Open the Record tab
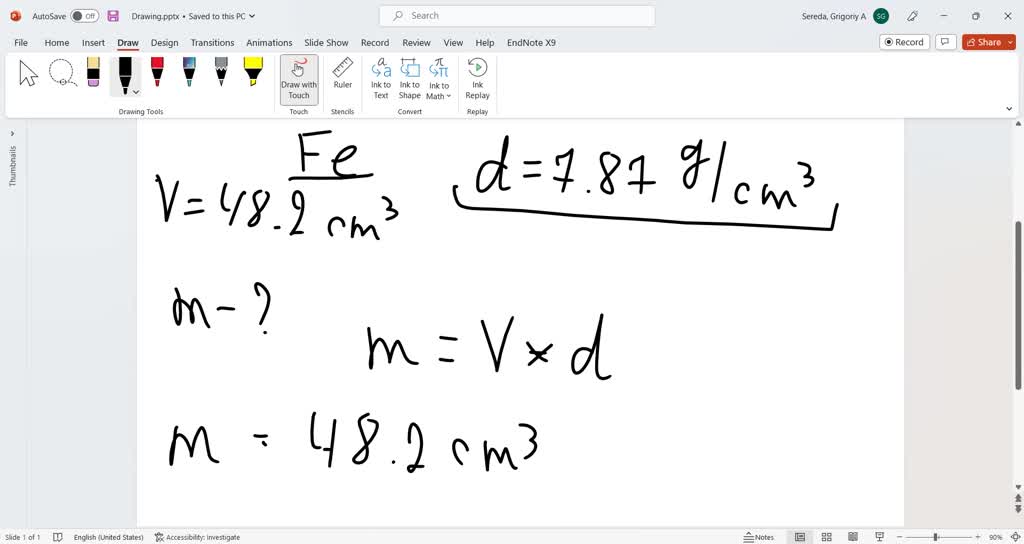The width and height of the screenshot is (1024, 544). tap(375, 42)
